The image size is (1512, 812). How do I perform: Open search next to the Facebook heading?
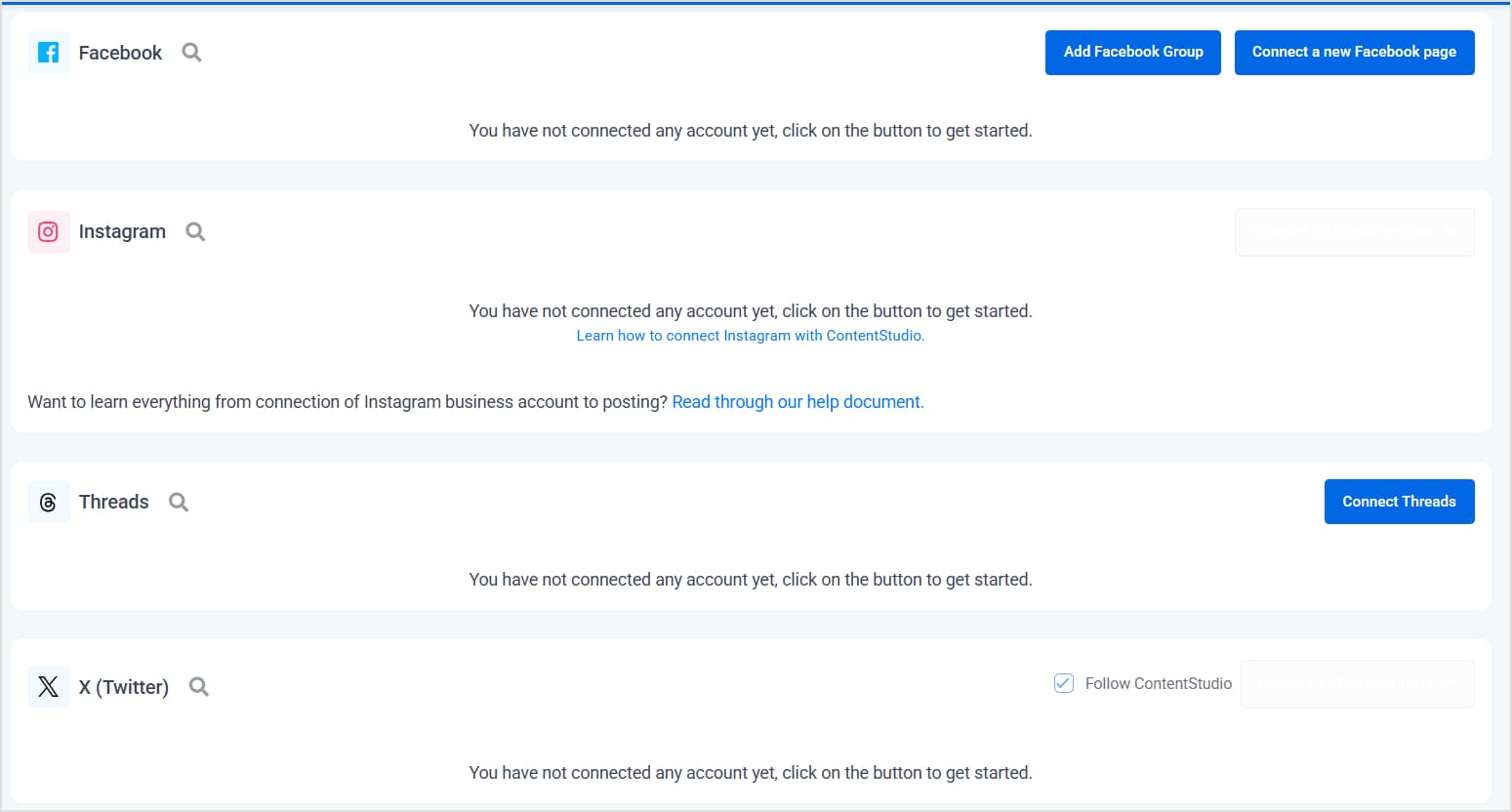click(192, 53)
